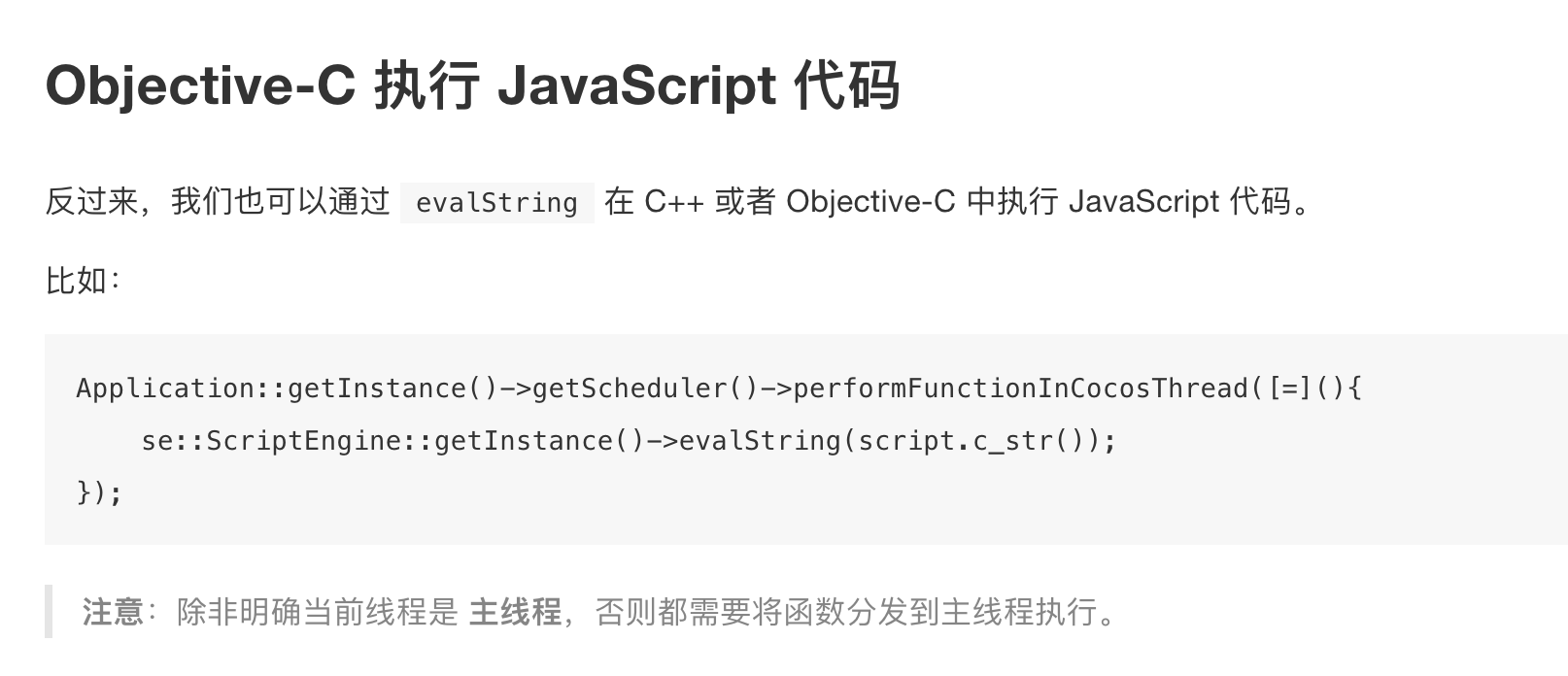Click the text "反过来，我们也可以通过"

click(218, 202)
